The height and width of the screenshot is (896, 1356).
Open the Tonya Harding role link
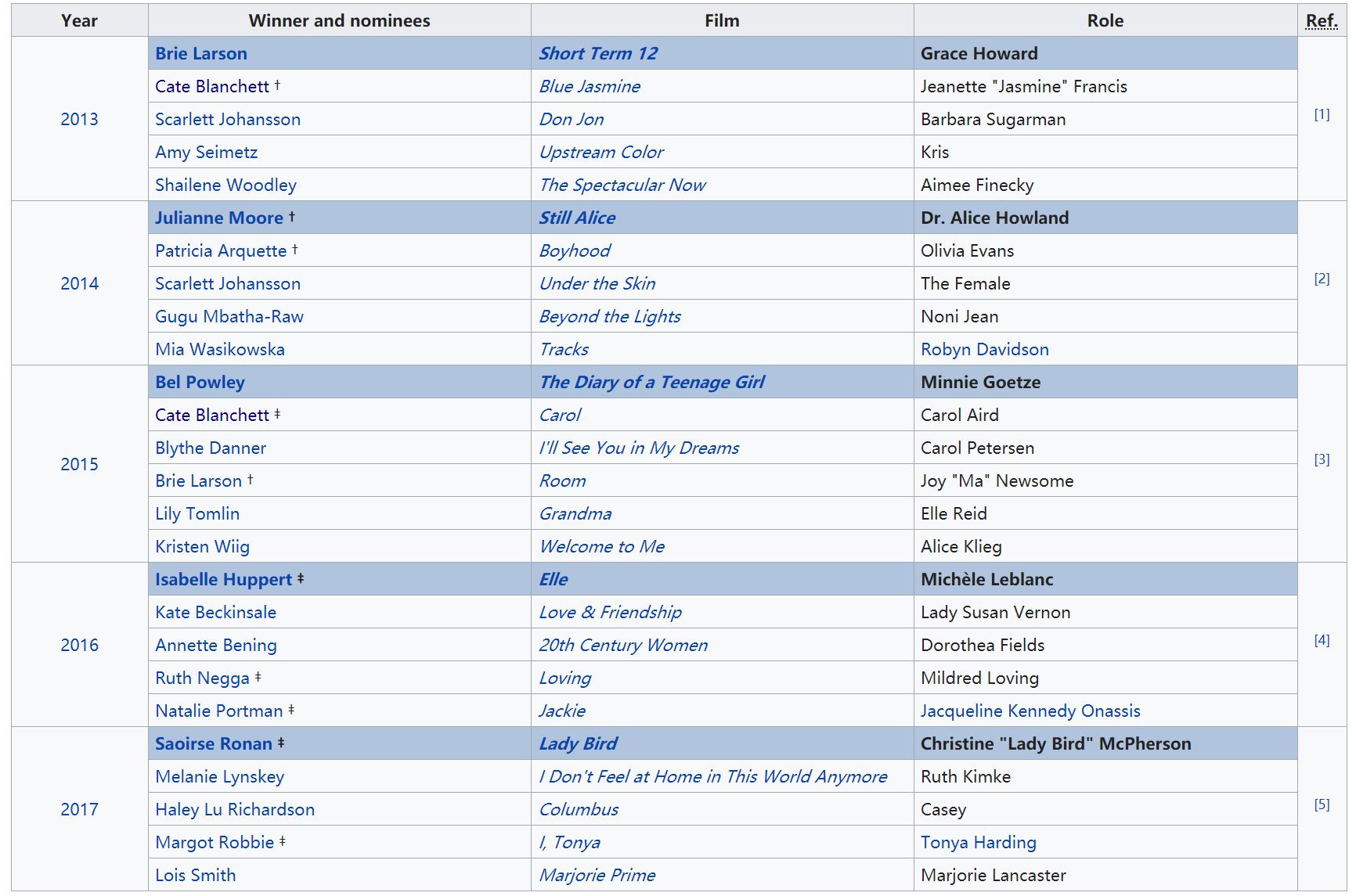[x=979, y=842]
